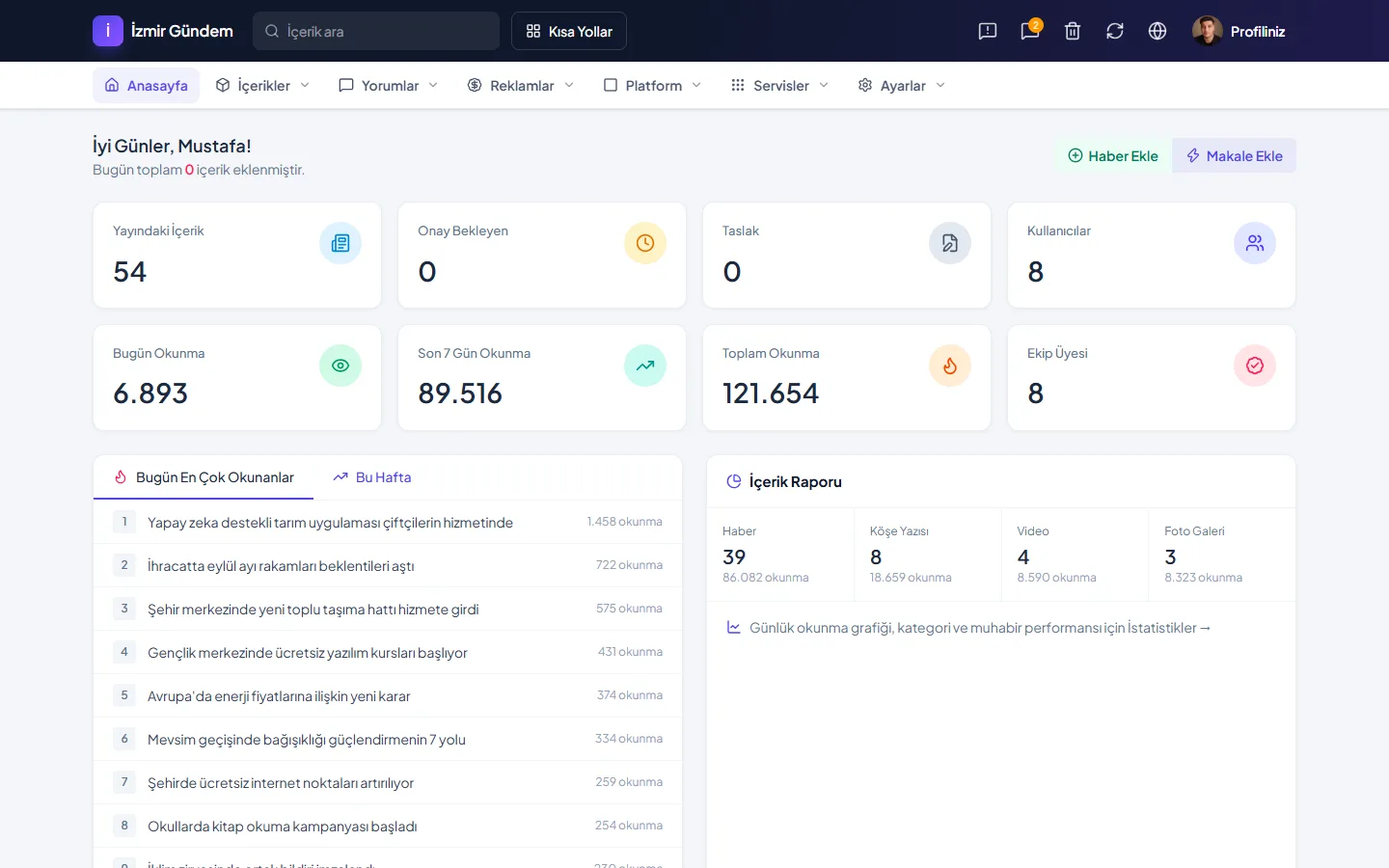Click the İzmir Gündem logo icon

(108, 31)
